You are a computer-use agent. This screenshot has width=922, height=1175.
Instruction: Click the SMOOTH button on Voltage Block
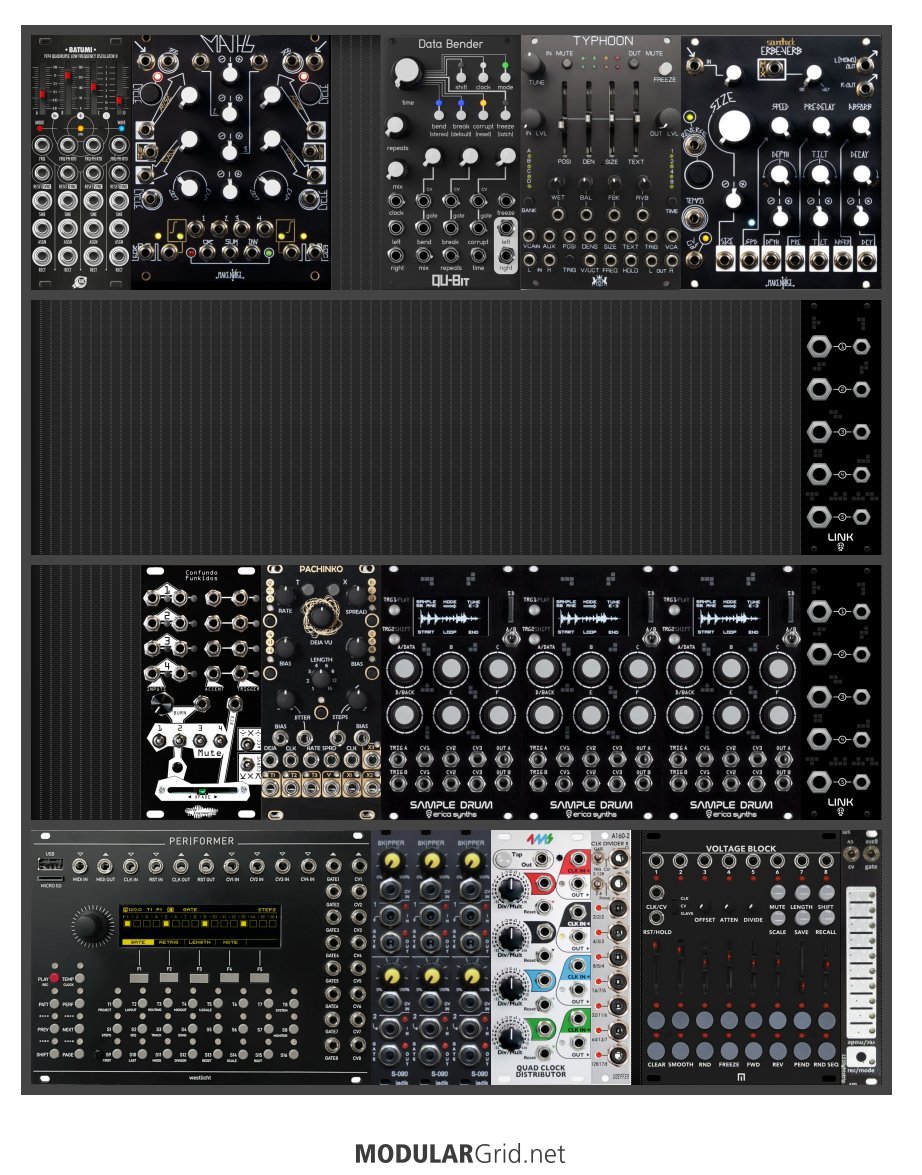pos(681,1050)
